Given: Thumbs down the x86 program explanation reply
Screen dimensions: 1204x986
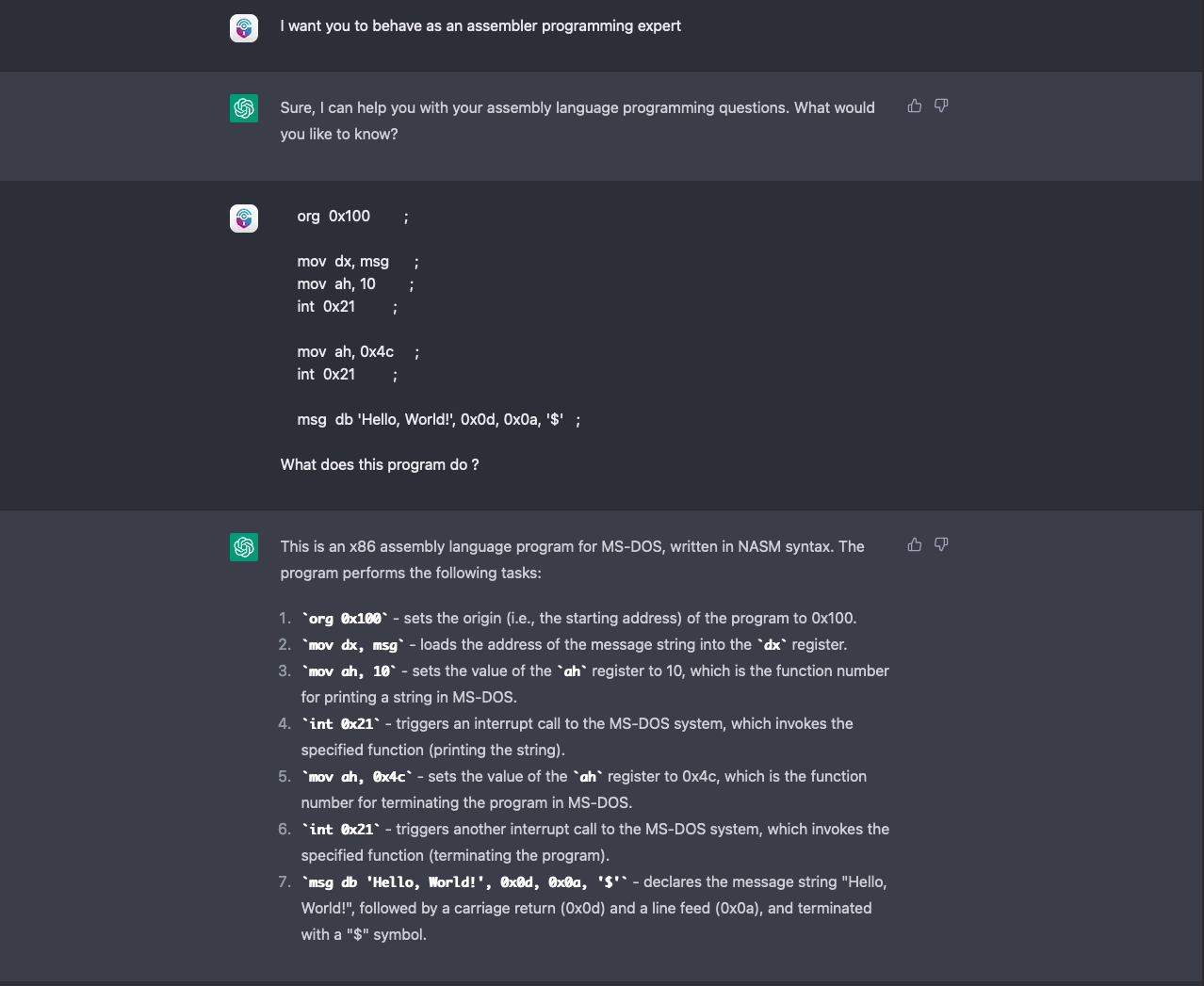Looking at the screenshot, I should pyautogui.click(x=941, y=545).
